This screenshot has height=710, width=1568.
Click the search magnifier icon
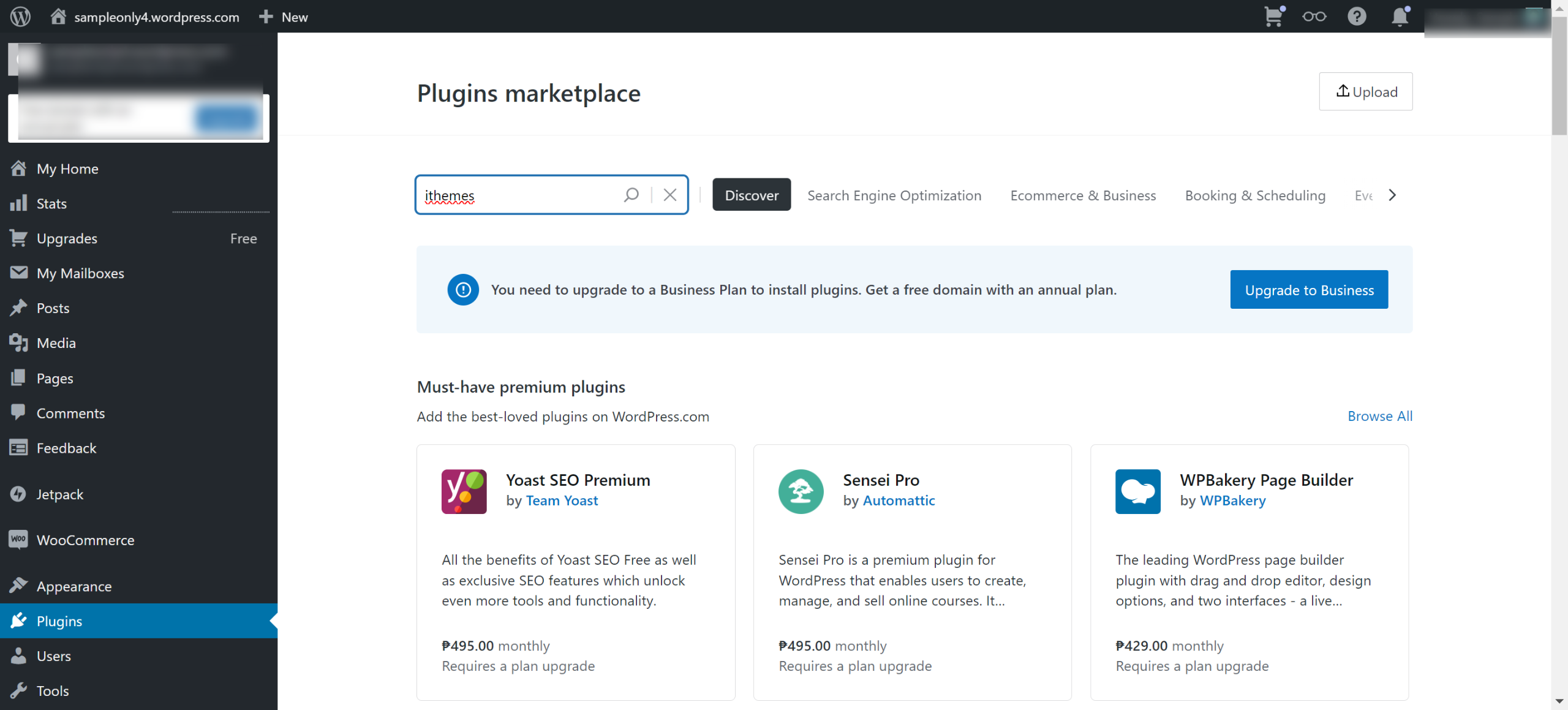coord(631,195)
